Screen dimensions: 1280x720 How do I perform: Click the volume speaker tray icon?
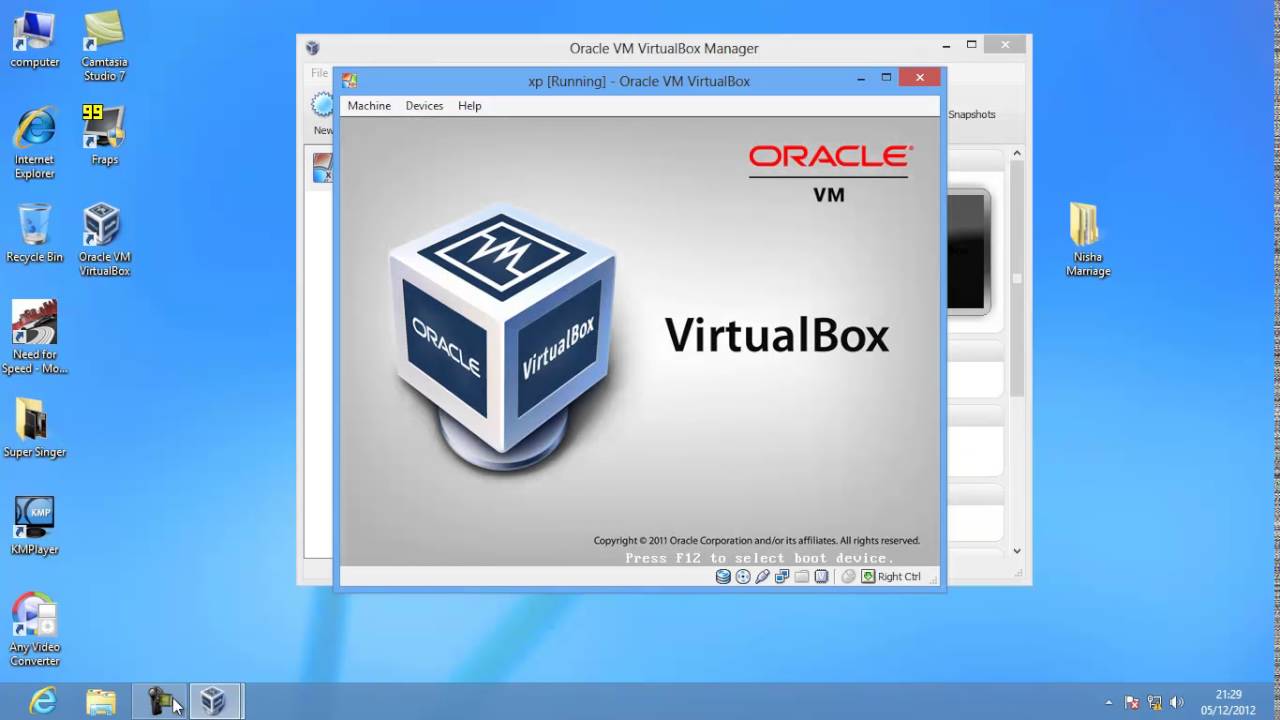click(x=1176, y=702)
